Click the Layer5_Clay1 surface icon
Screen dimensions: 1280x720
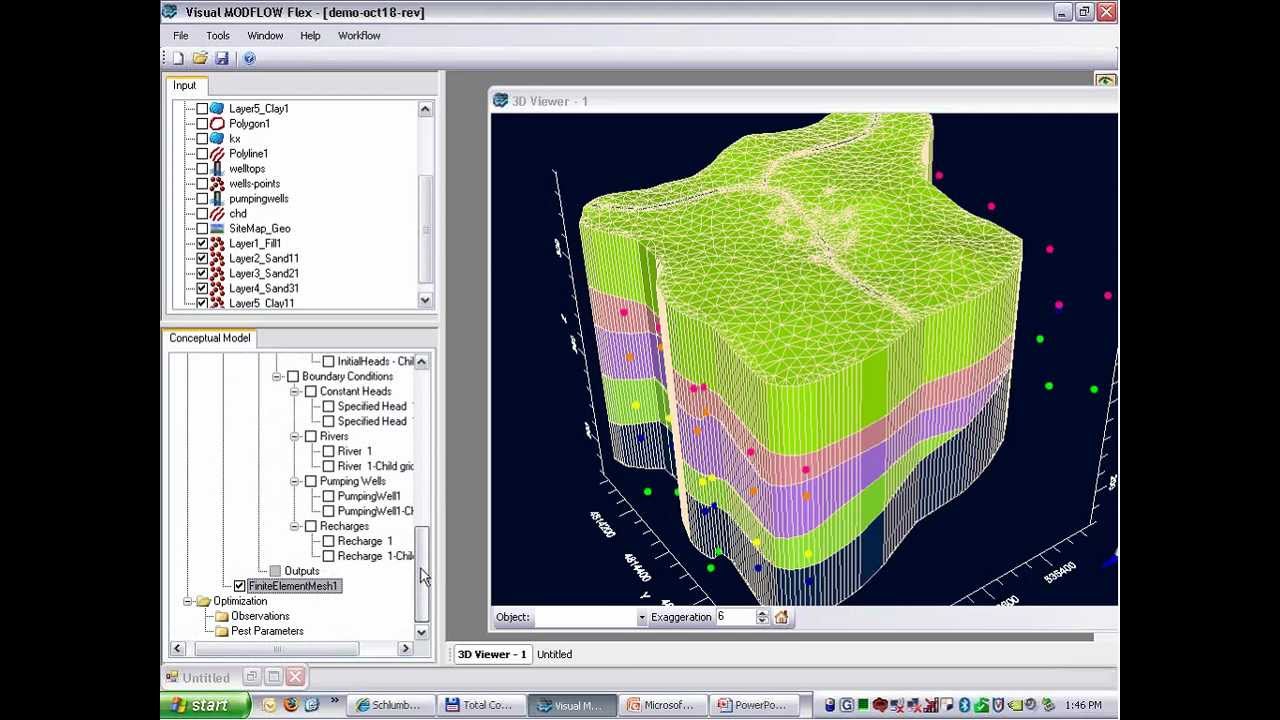(217, 109)
